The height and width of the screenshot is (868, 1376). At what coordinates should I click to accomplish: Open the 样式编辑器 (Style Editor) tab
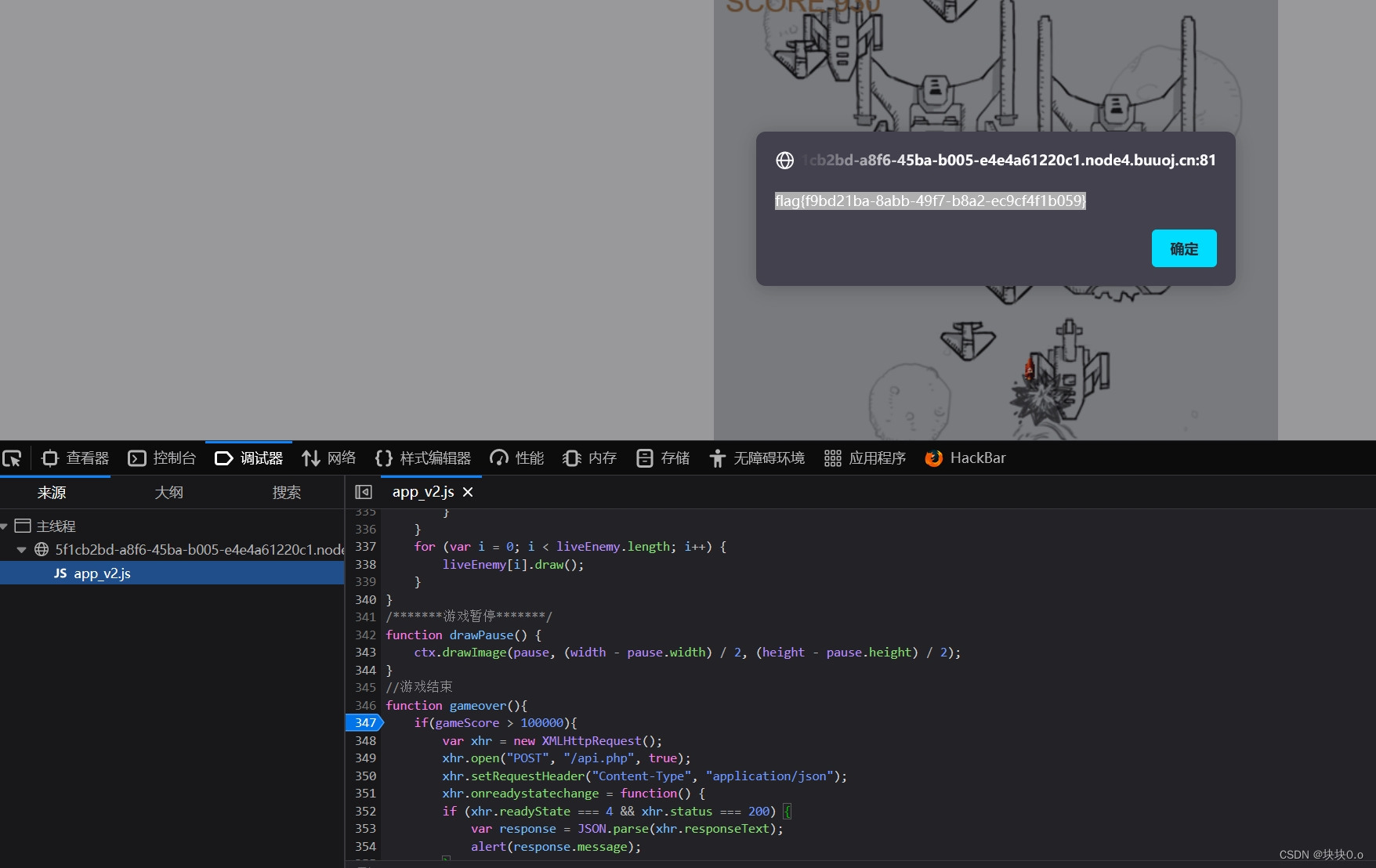point(423,458)
